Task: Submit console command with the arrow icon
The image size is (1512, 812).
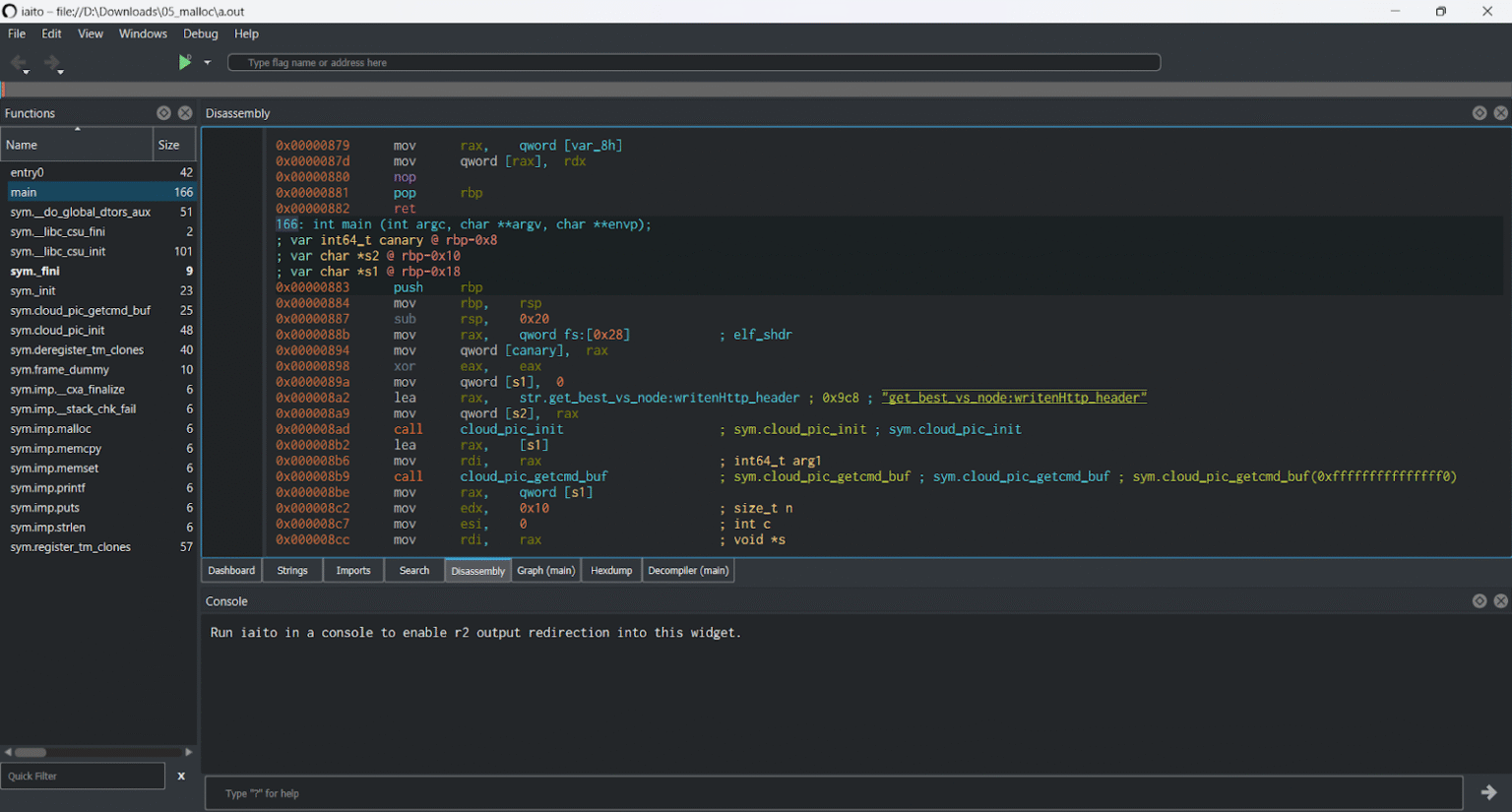Action: (1489, 791)
